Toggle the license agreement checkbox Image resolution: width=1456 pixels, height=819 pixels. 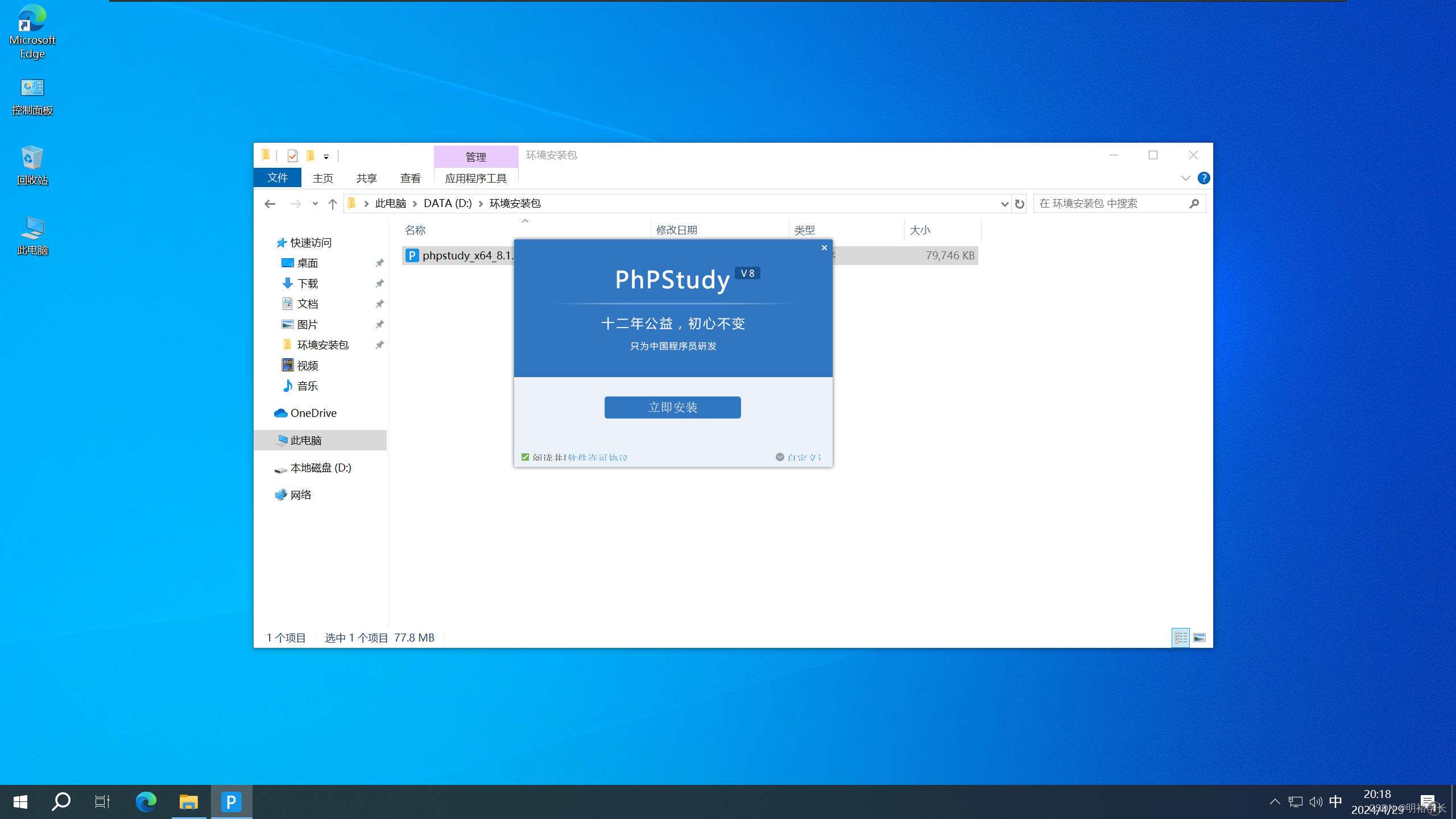pyautogui.click(x=525, y=457)
